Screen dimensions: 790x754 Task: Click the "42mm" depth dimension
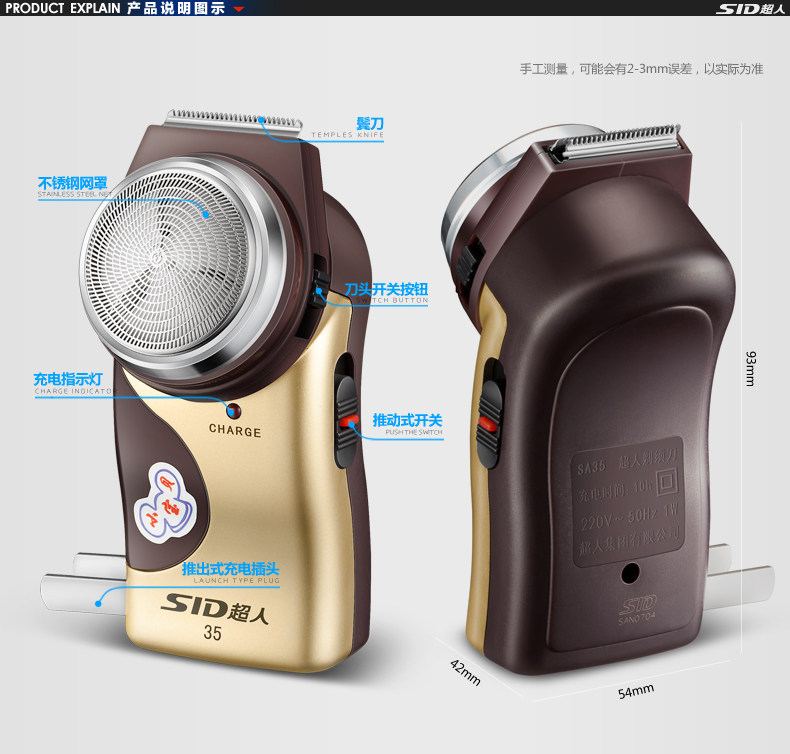pos(465,672)
